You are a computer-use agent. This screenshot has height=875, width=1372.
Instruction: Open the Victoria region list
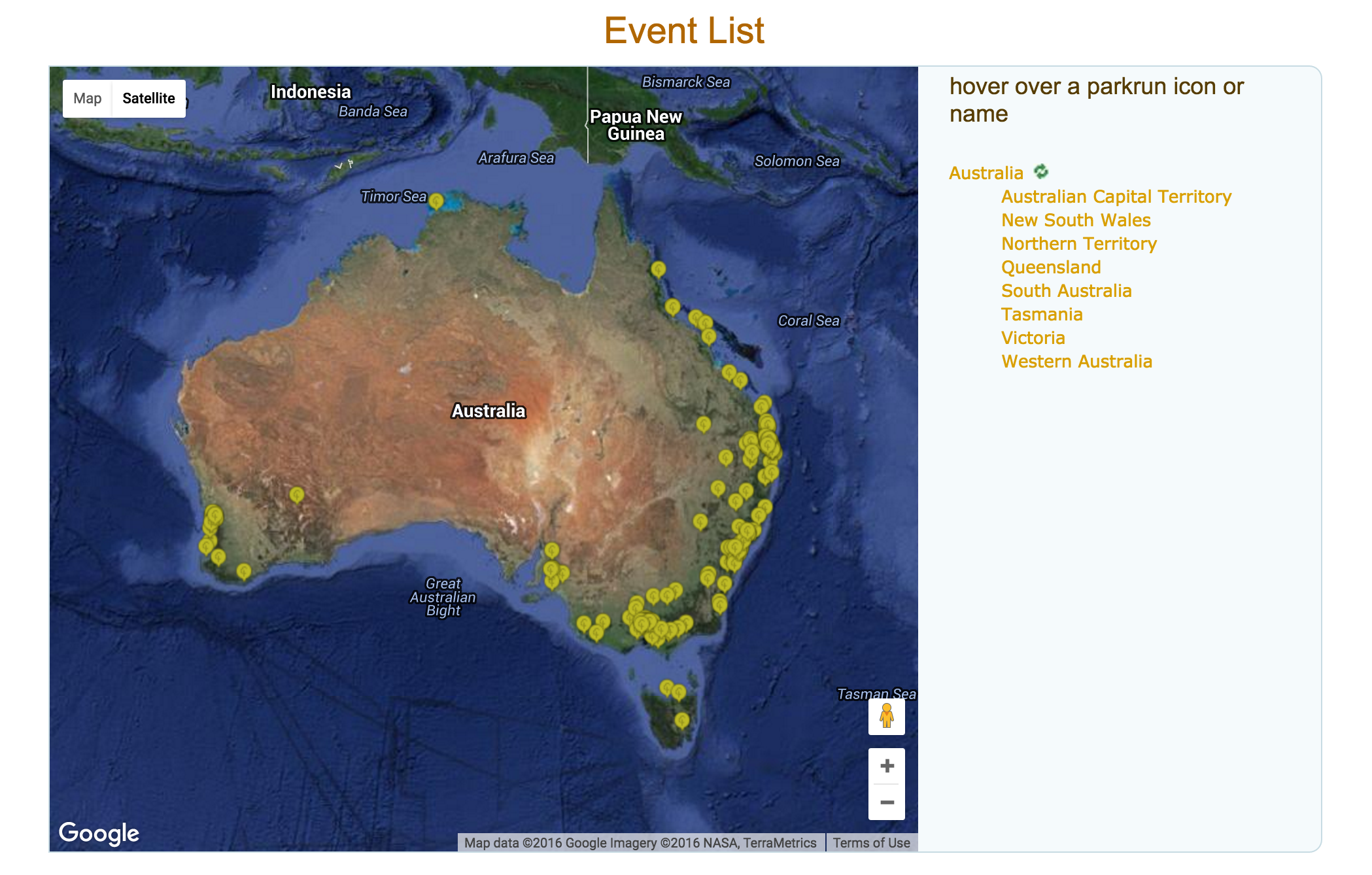click(x=1033, y=338)
